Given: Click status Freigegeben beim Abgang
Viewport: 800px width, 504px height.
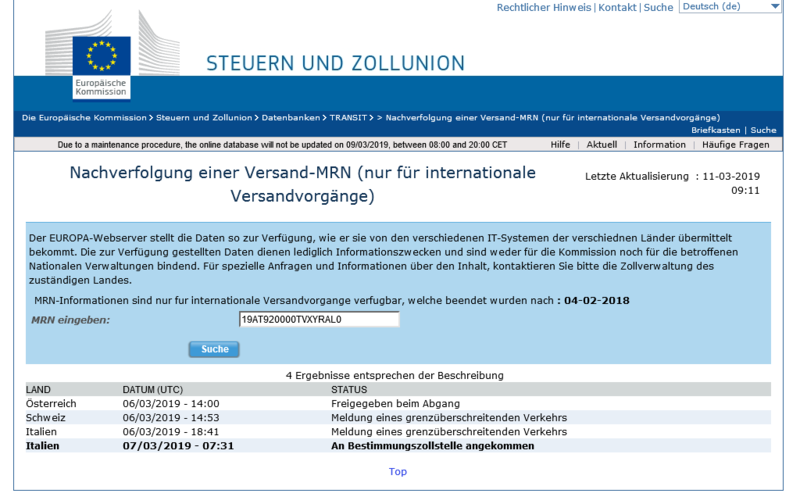Looking at the screenshot, I should 395,404.
